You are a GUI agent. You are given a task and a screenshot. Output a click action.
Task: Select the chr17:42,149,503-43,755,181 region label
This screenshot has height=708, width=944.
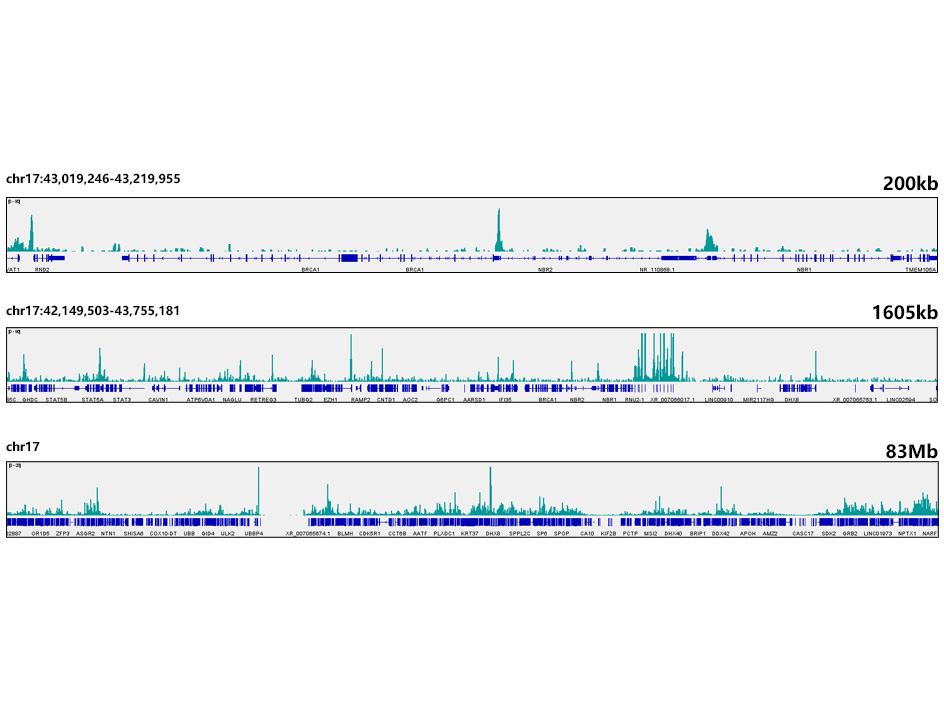93,311
